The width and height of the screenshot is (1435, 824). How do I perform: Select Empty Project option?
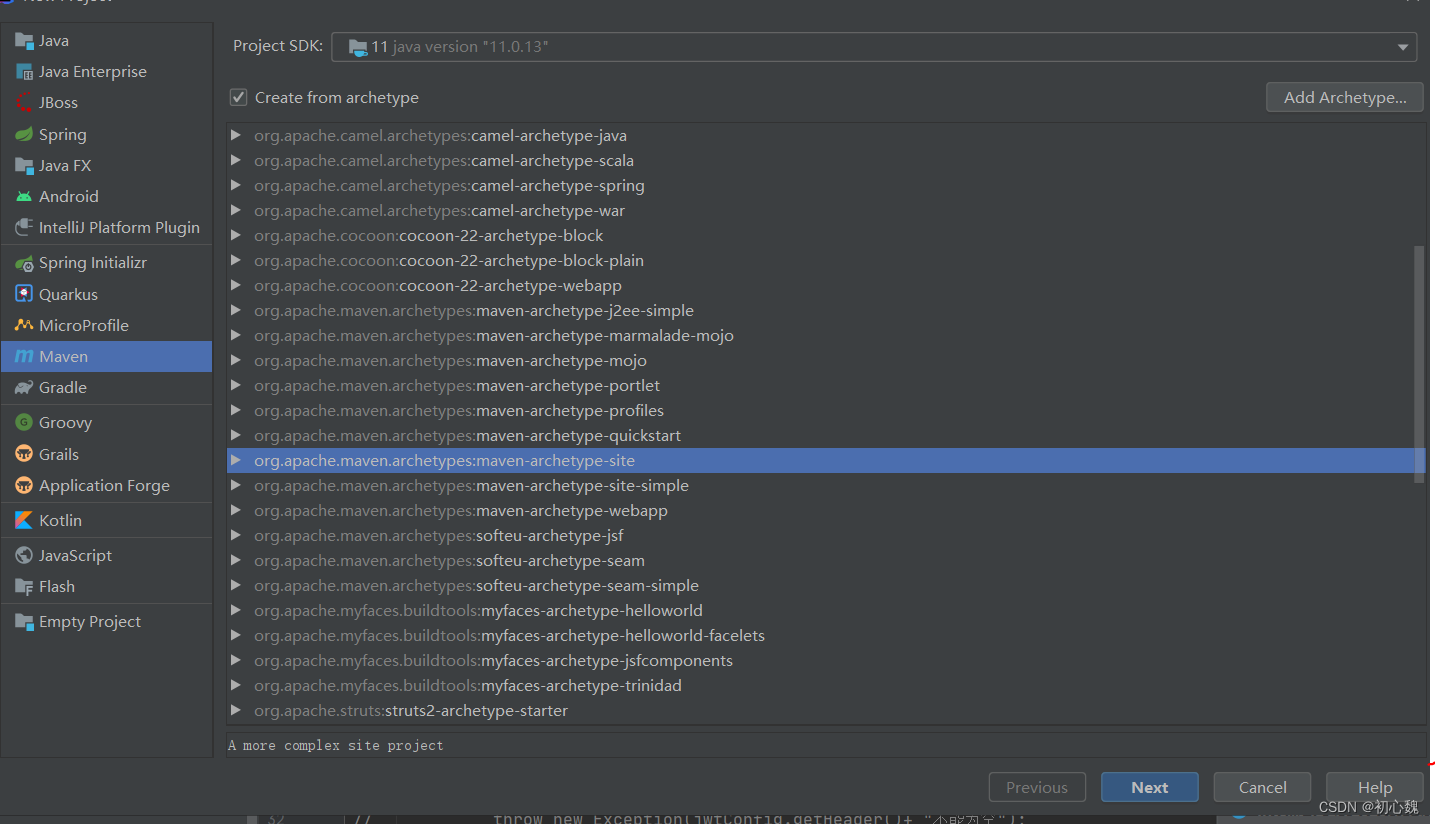(x=106, y=622)
